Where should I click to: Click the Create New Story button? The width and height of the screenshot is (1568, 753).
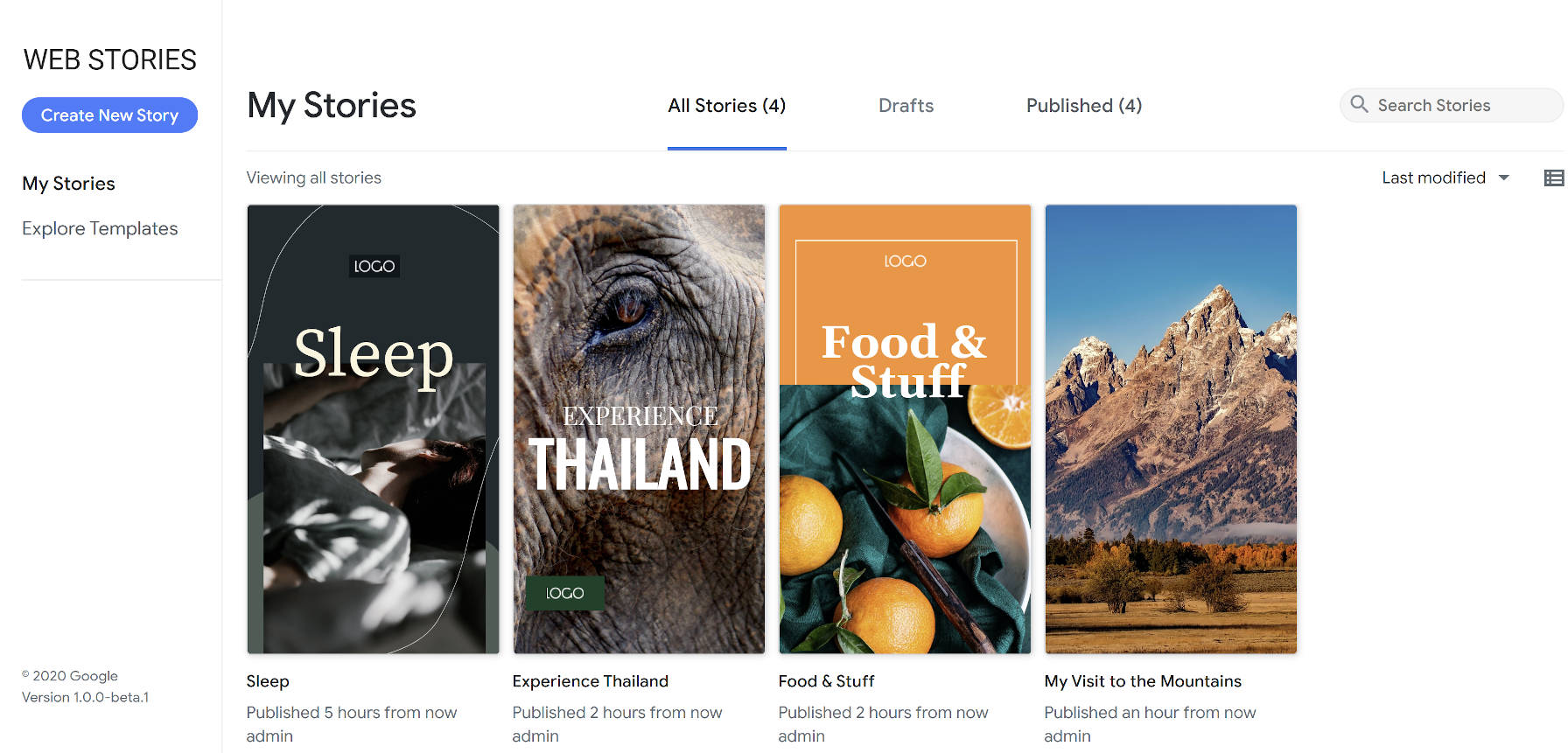(109, 115)
